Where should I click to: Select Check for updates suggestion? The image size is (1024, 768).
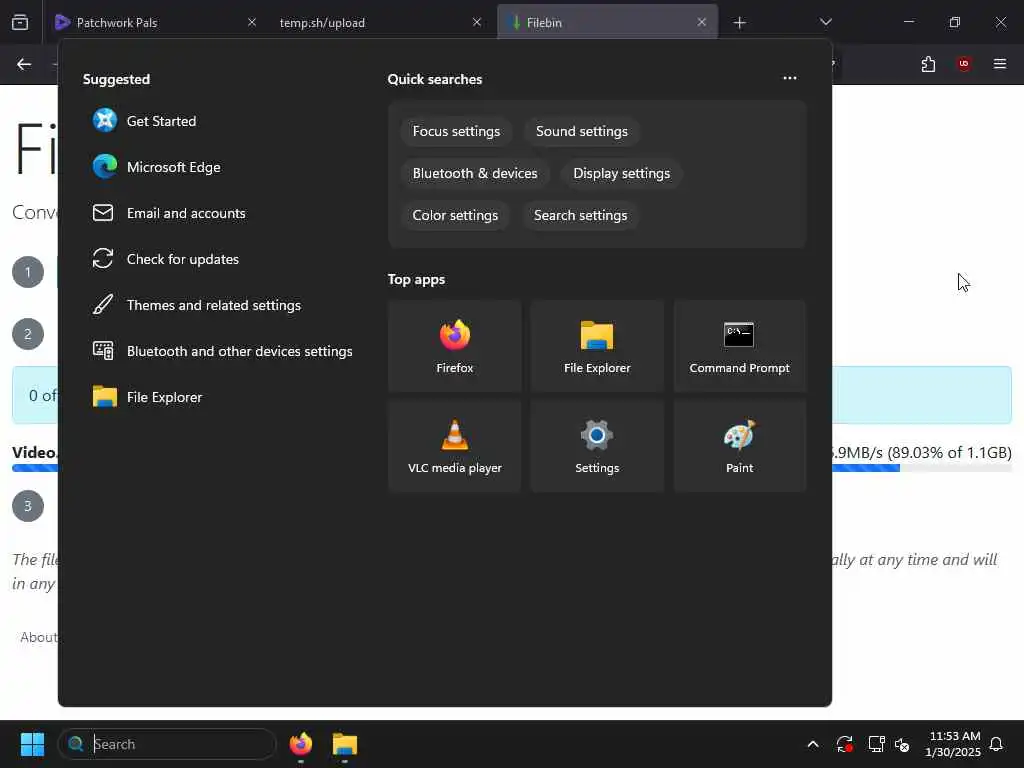click(x=166, y=259)
